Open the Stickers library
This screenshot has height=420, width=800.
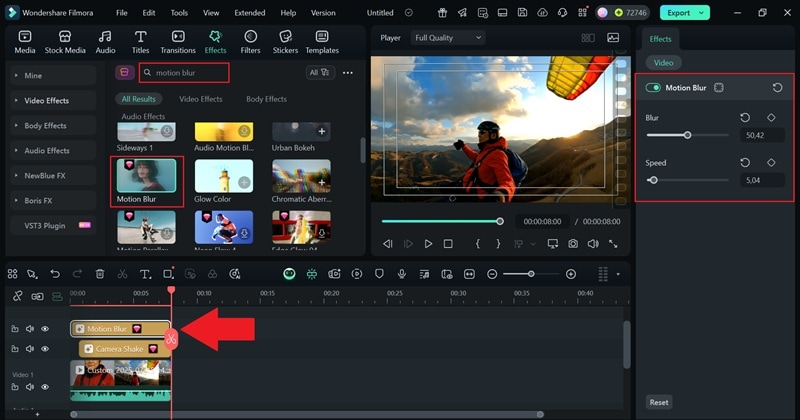tap(285, 42)
